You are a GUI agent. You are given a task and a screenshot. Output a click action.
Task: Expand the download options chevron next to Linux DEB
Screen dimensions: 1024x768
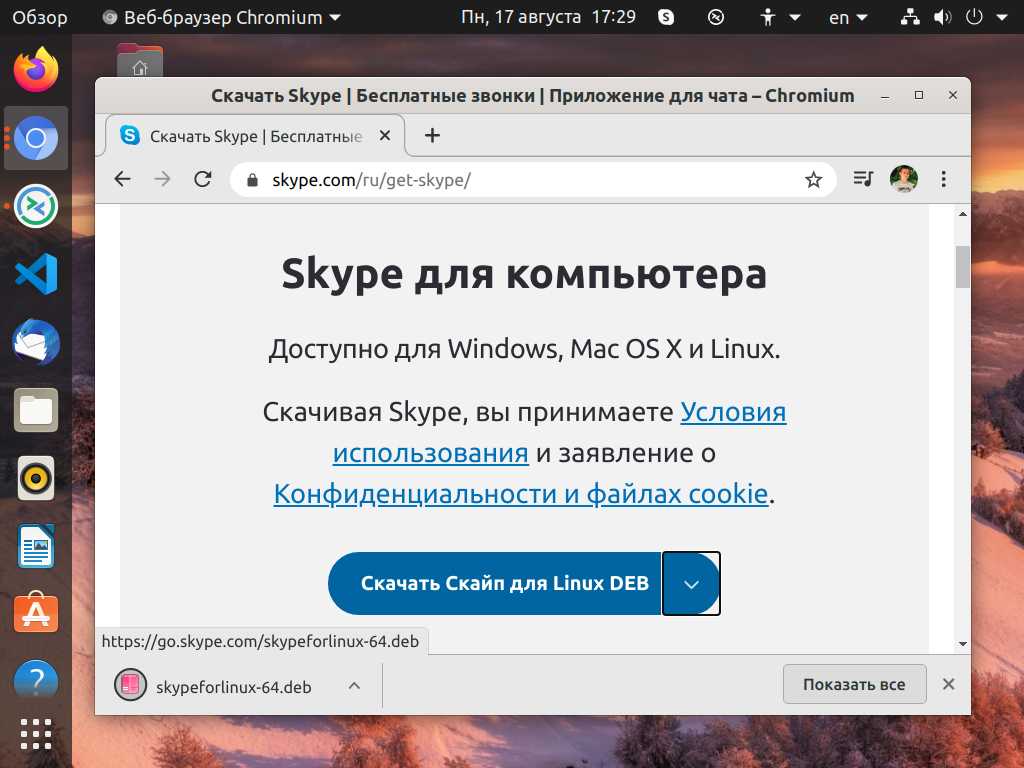click(x=691, y=584)
